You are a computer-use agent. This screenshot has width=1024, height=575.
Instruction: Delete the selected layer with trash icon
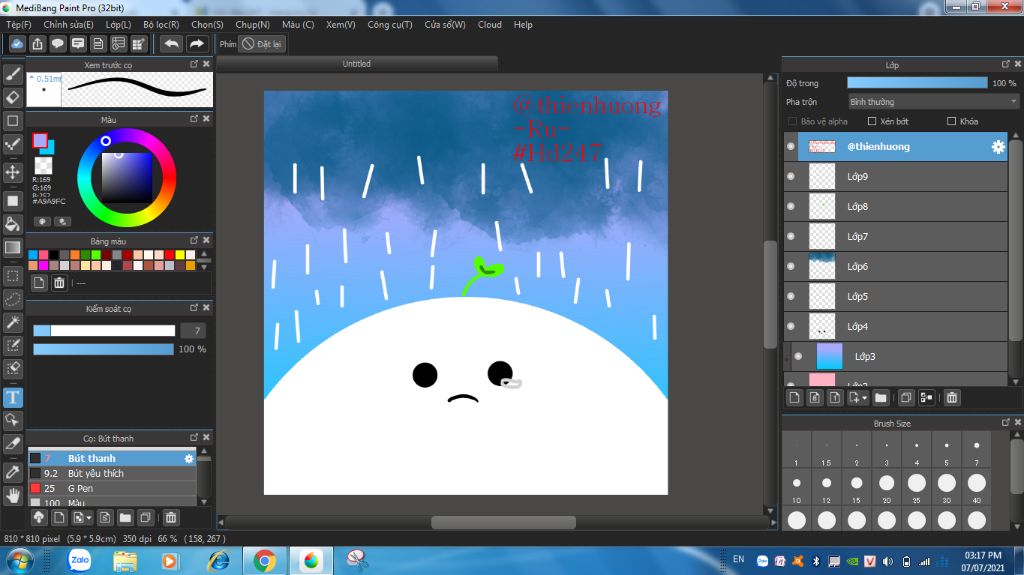coord(952,397)
